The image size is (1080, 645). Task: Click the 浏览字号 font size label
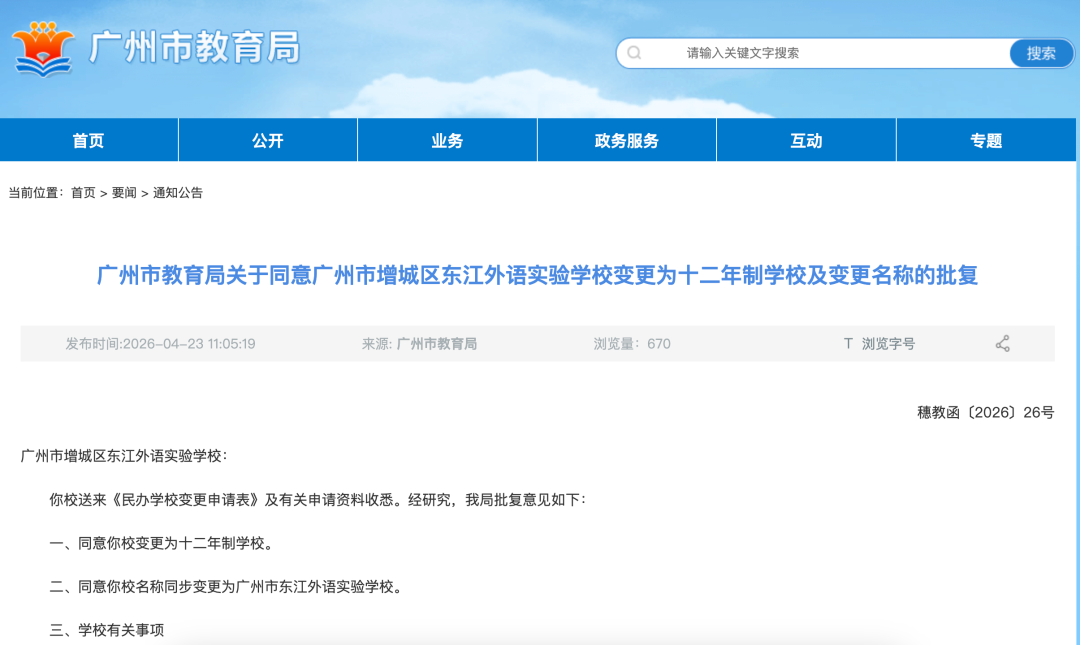(x=888, y=344)
